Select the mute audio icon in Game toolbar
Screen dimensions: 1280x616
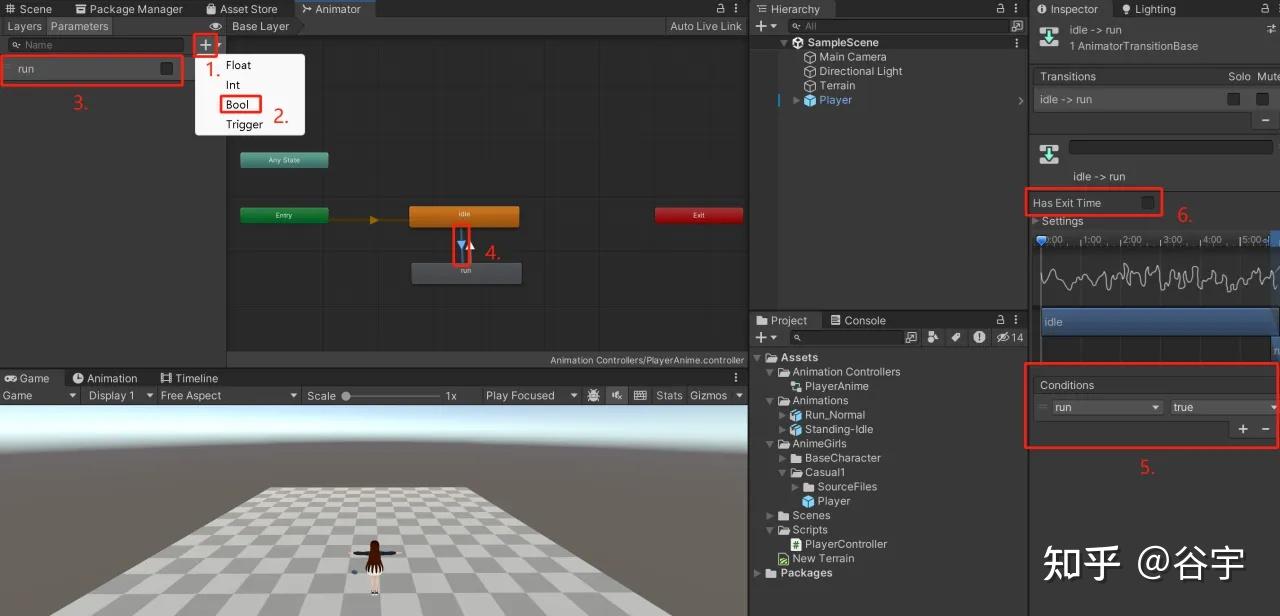coord(617,395)
